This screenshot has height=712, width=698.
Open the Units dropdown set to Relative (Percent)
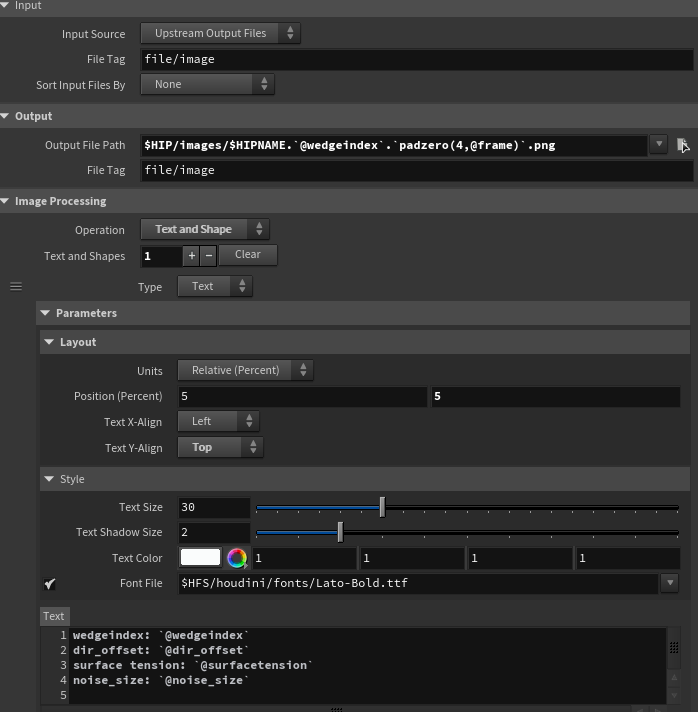pos(245,370)
